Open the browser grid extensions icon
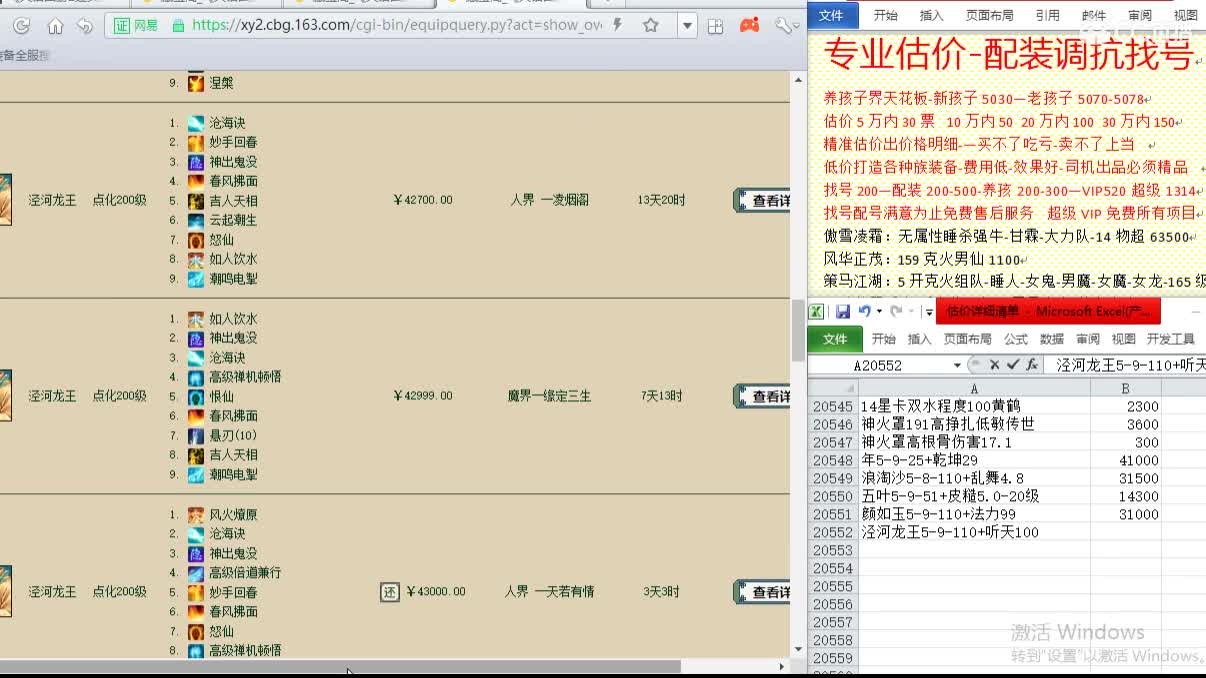1206x678 pixels. tap(715, 26)
